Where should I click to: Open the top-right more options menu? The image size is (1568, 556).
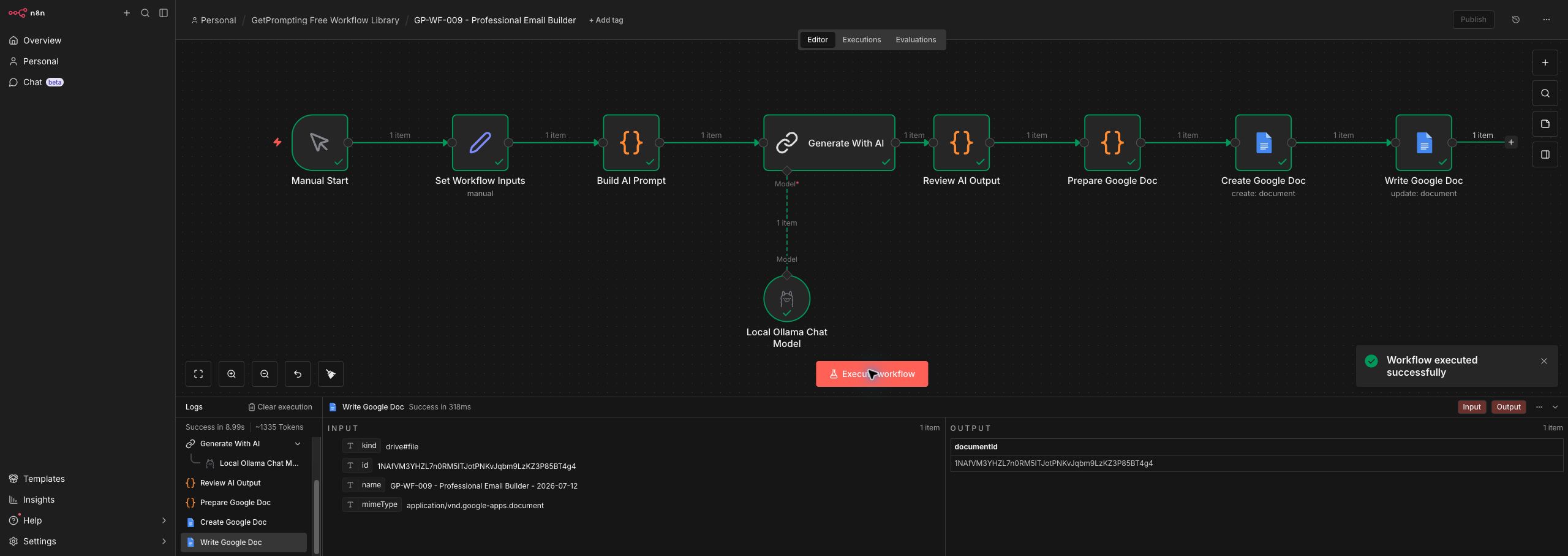point(1547,20)
